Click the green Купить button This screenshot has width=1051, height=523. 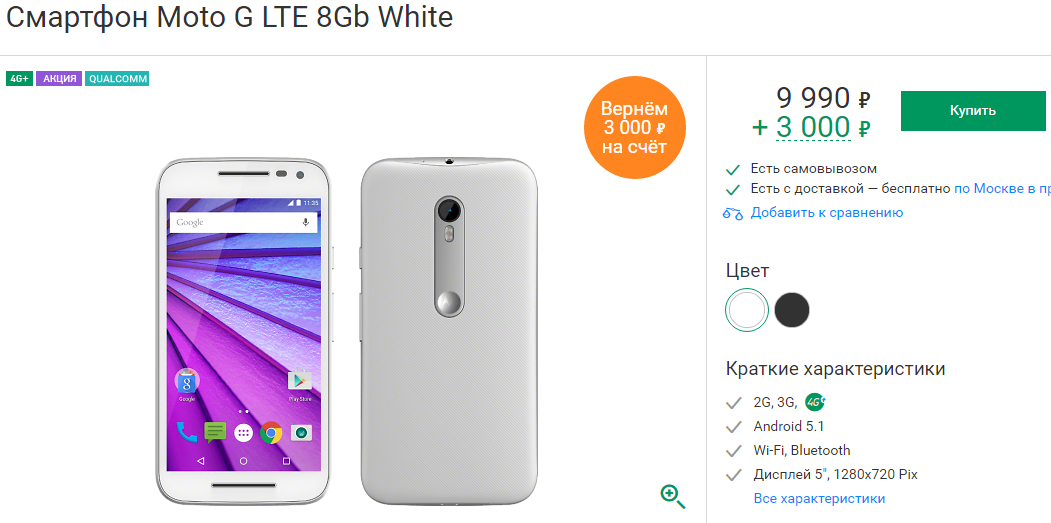point(973,111)
